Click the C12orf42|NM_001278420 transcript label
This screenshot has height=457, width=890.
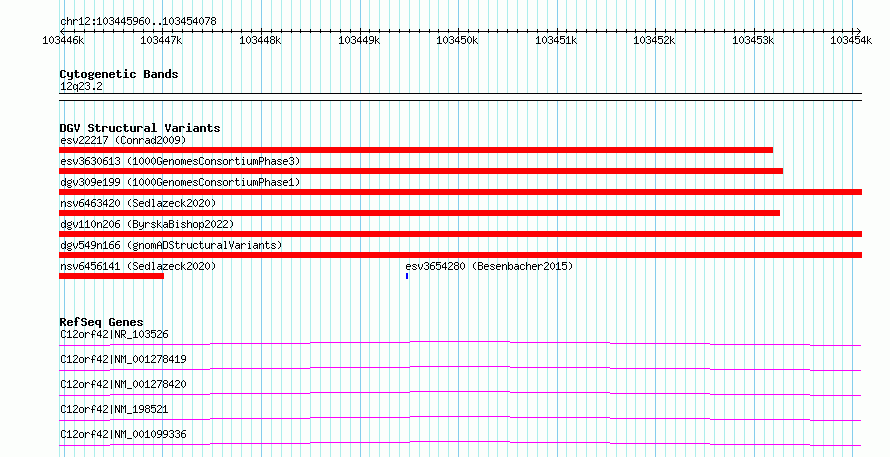pyautogui.click(x=123, y=384)
